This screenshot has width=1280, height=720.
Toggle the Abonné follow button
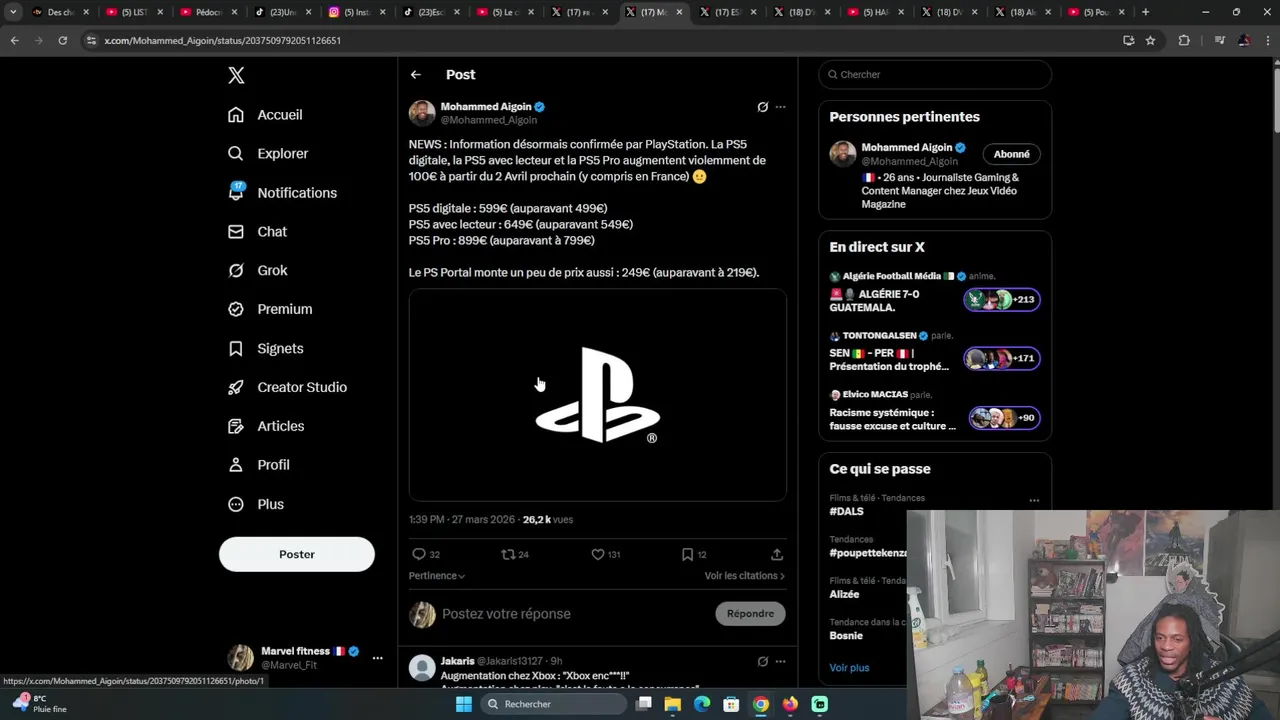1012,154
